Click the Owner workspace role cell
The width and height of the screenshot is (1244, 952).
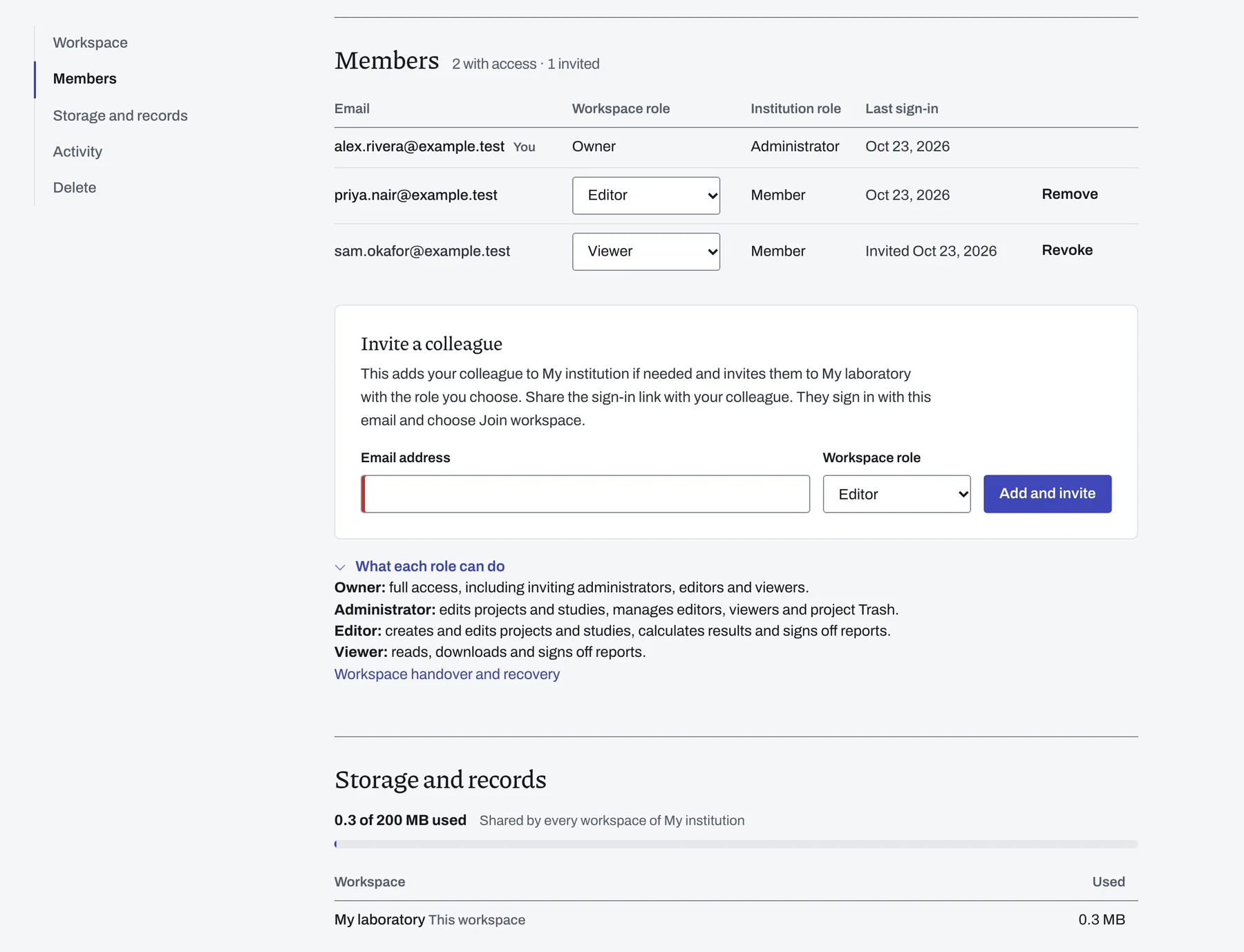coord(594,146)
